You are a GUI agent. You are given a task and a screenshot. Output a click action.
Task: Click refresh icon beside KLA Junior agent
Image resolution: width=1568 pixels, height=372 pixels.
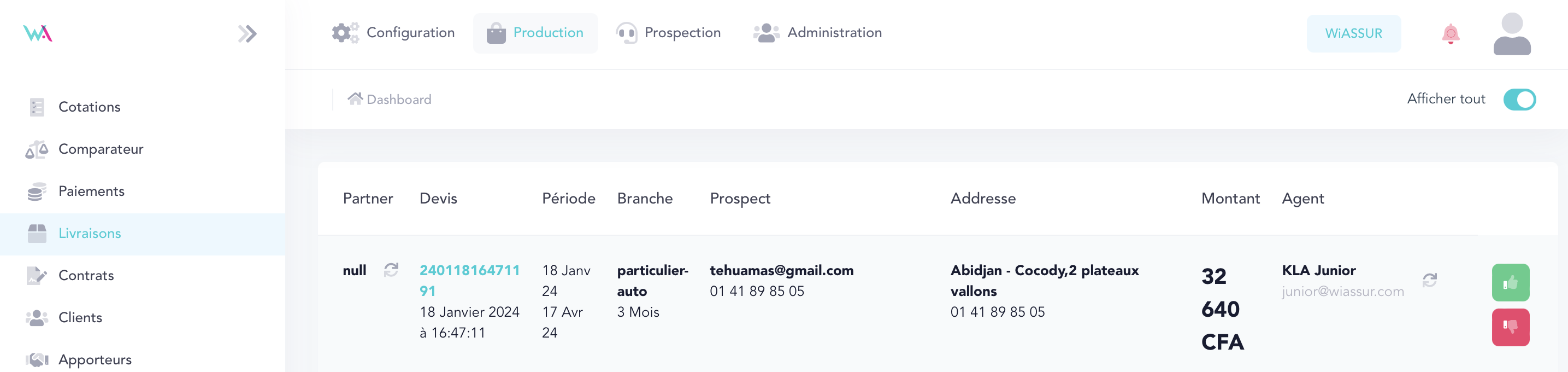1429,280
